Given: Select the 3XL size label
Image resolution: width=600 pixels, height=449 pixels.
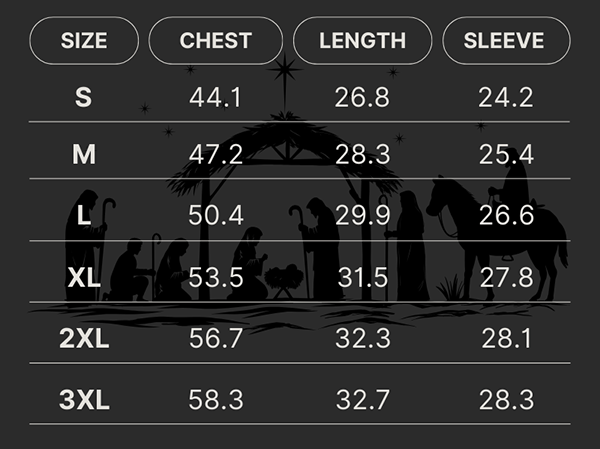Looking at the screenshot, I should (84, 401).
